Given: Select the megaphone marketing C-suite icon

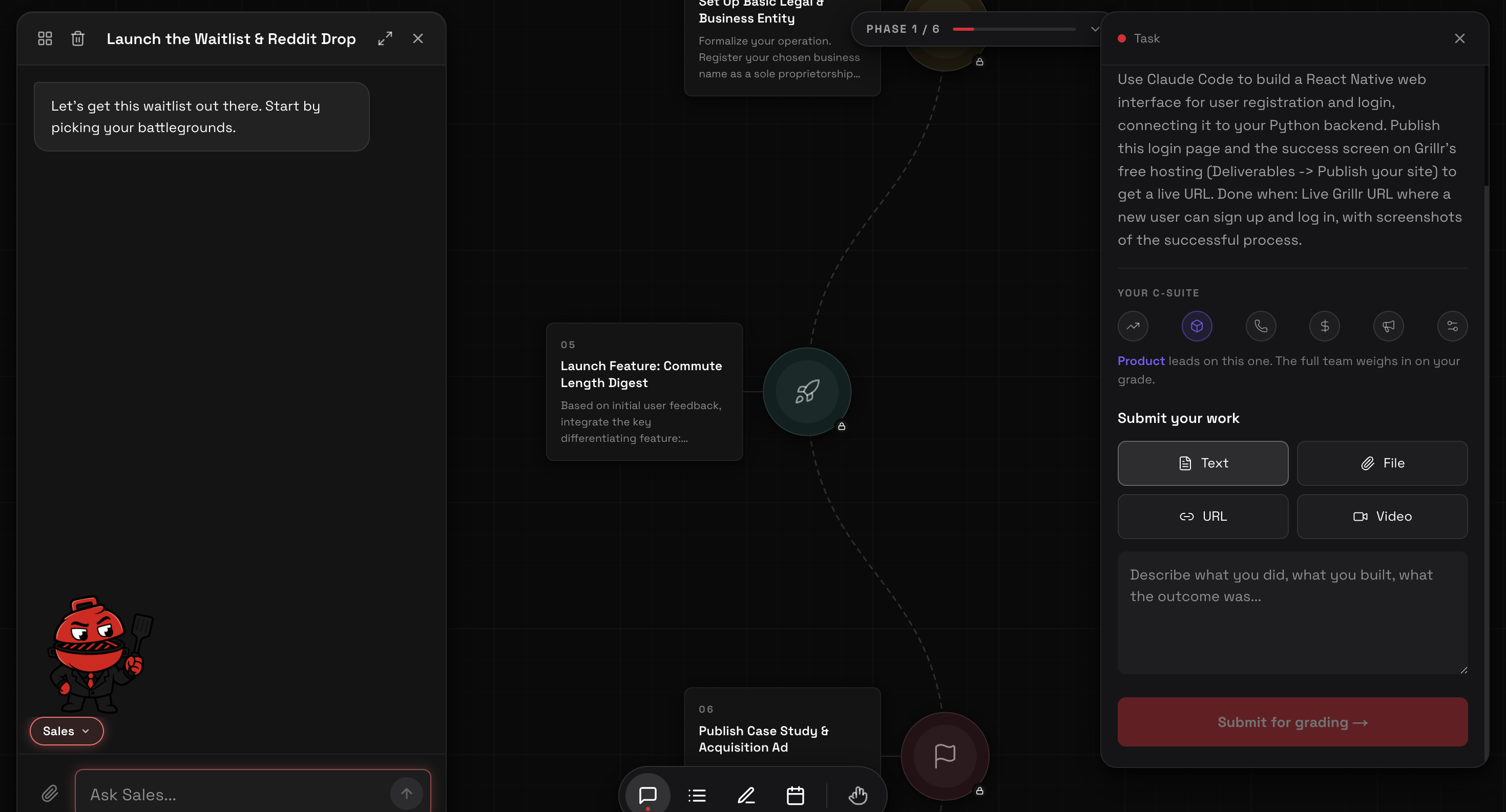Looking at the screenshot, I should 1389,326.
